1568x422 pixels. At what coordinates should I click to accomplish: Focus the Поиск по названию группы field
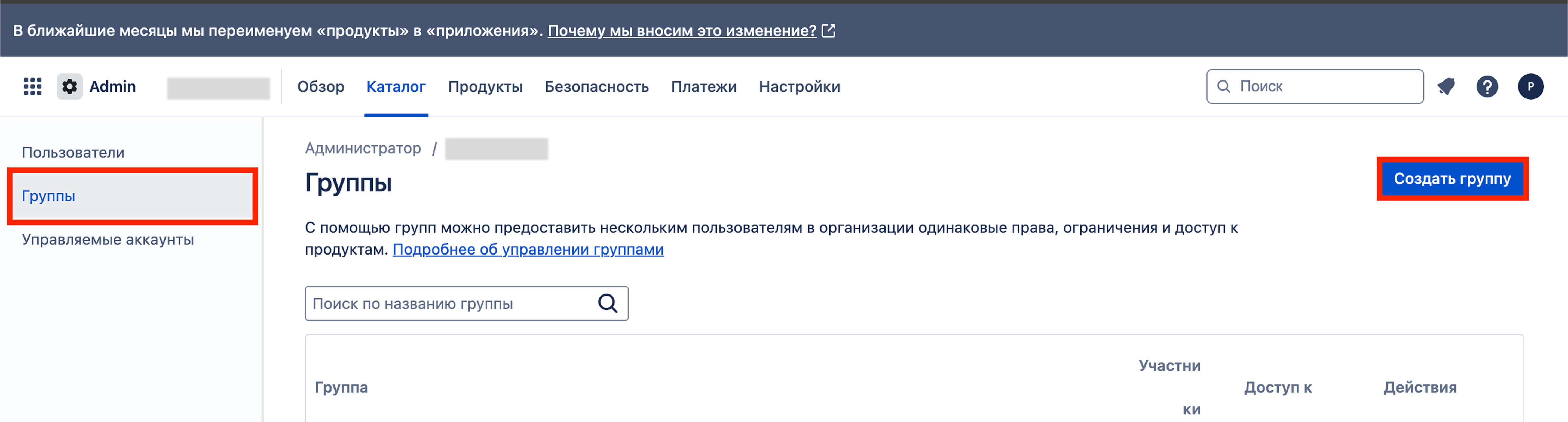pos(466,303)
